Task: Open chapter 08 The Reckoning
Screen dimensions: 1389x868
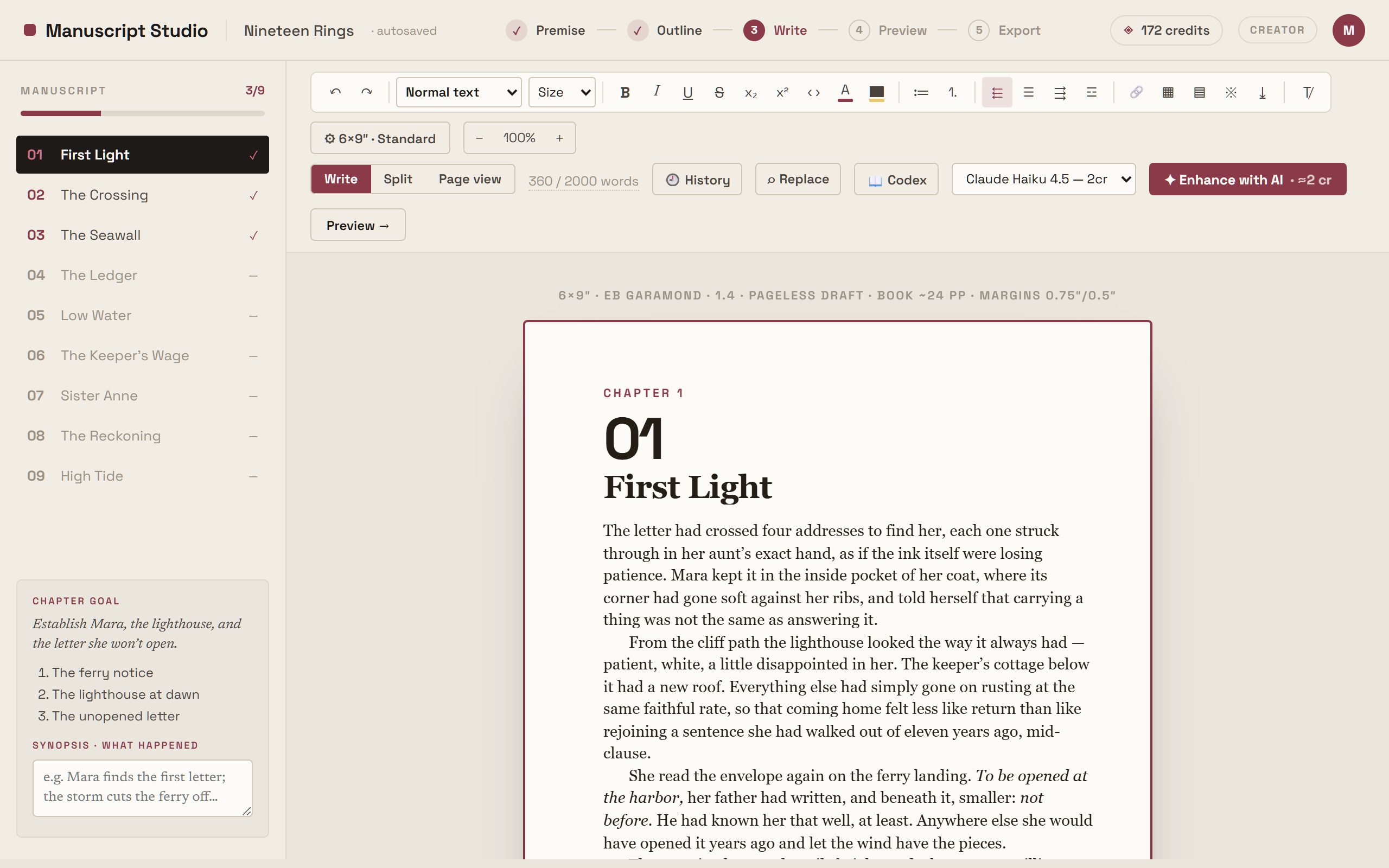Action: pyautogui.click(x=142, y=436)
